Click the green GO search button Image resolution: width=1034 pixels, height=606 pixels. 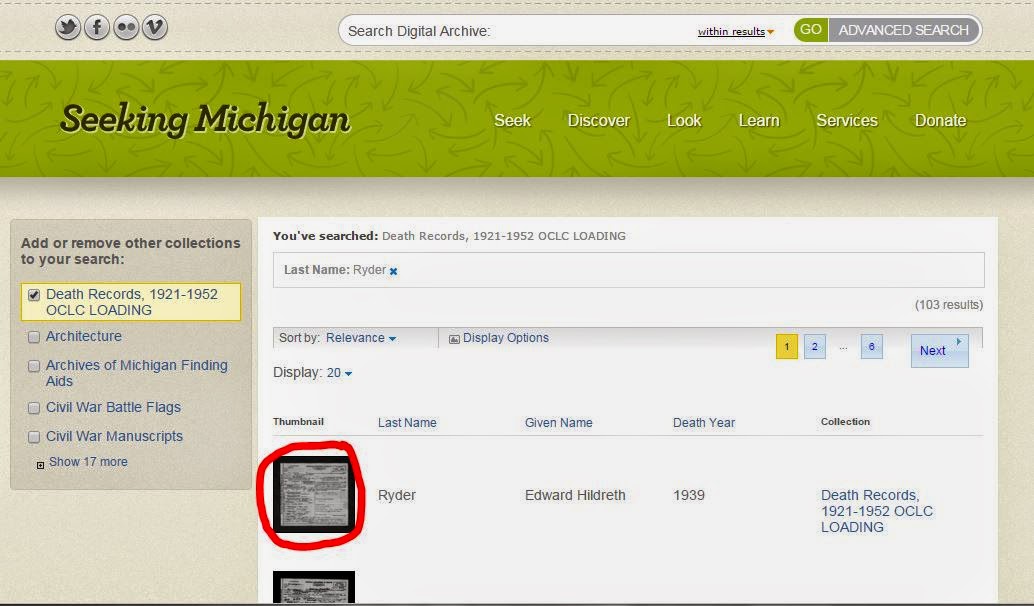(x=810, y=30)
